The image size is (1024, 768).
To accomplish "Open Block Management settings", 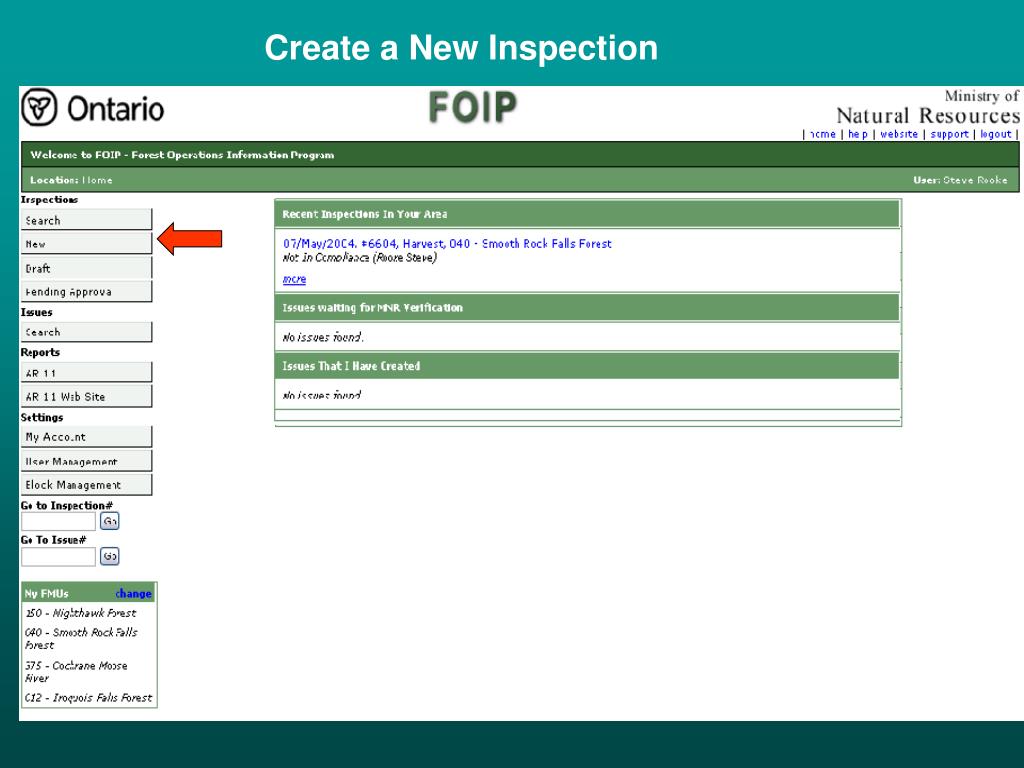I will coord(86,485).
